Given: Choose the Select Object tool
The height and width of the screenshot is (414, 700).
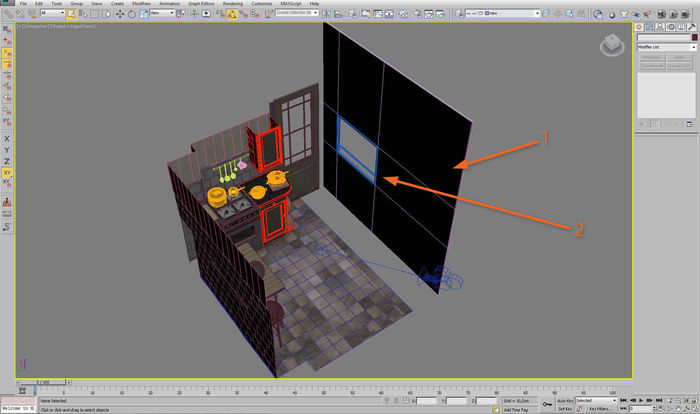Looking at the screenshot, I should [71, 14].
